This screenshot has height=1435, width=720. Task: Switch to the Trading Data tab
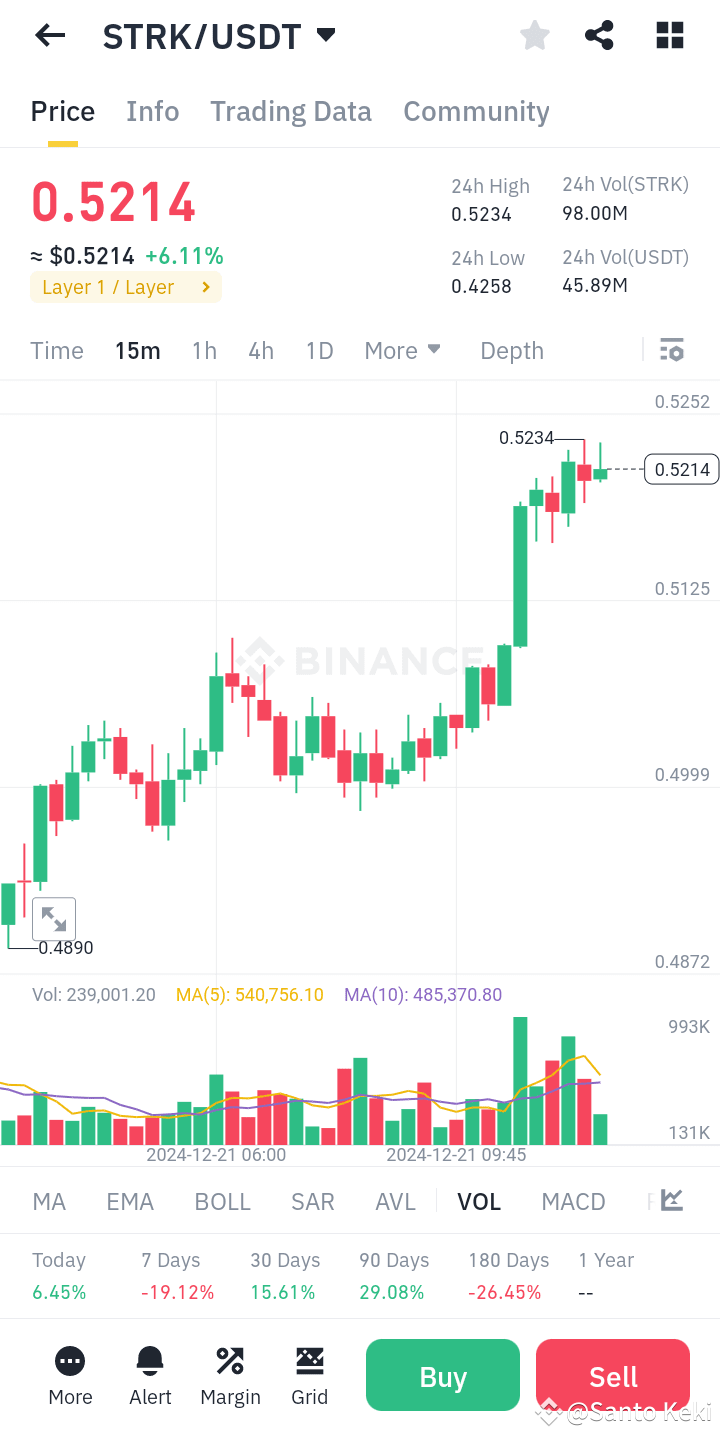(290, 111)
